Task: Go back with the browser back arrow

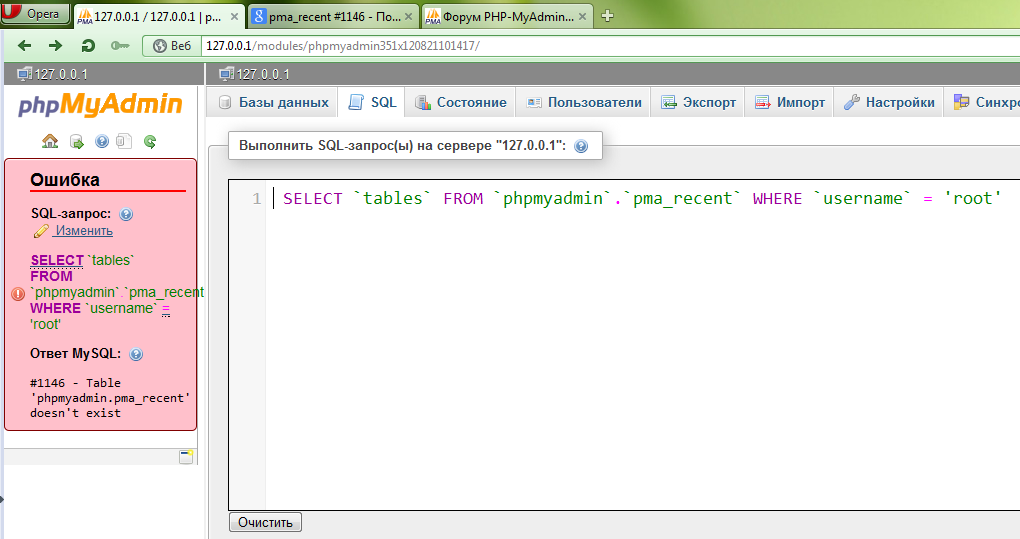Action: tap(25, 46)
